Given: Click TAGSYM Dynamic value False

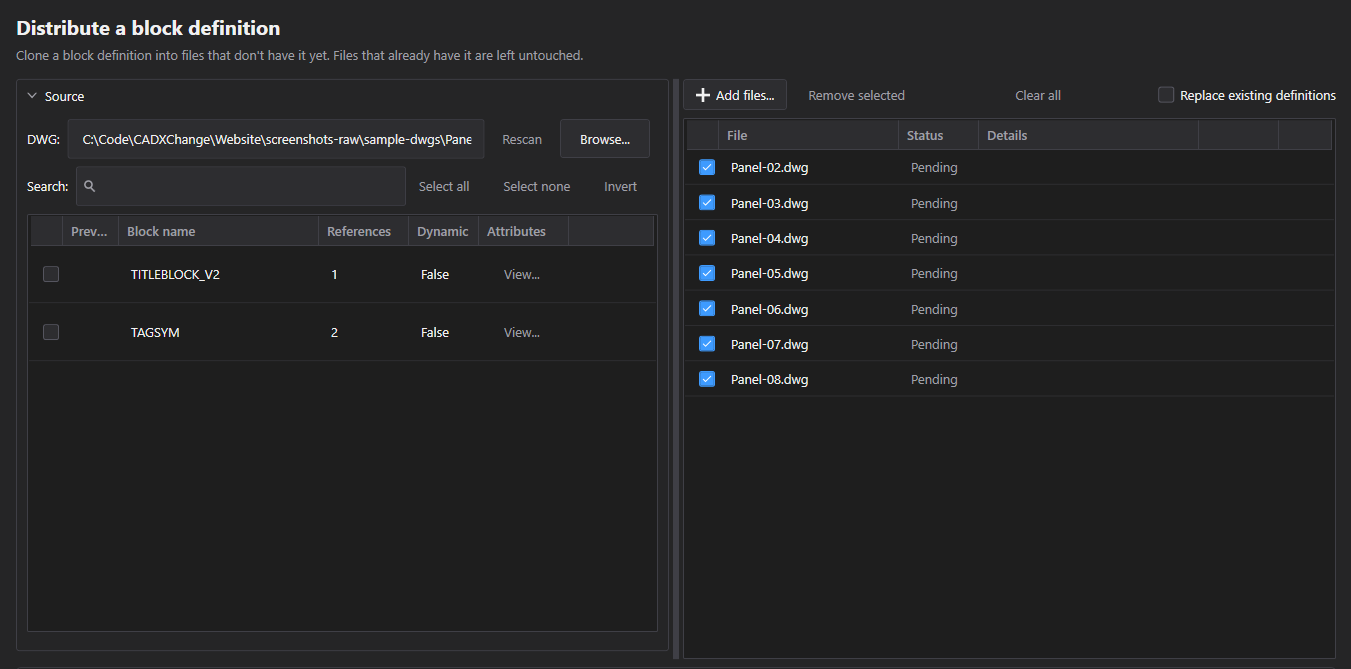Looking at the screenshot, I should pyautogui.click(x=435, y=332).
